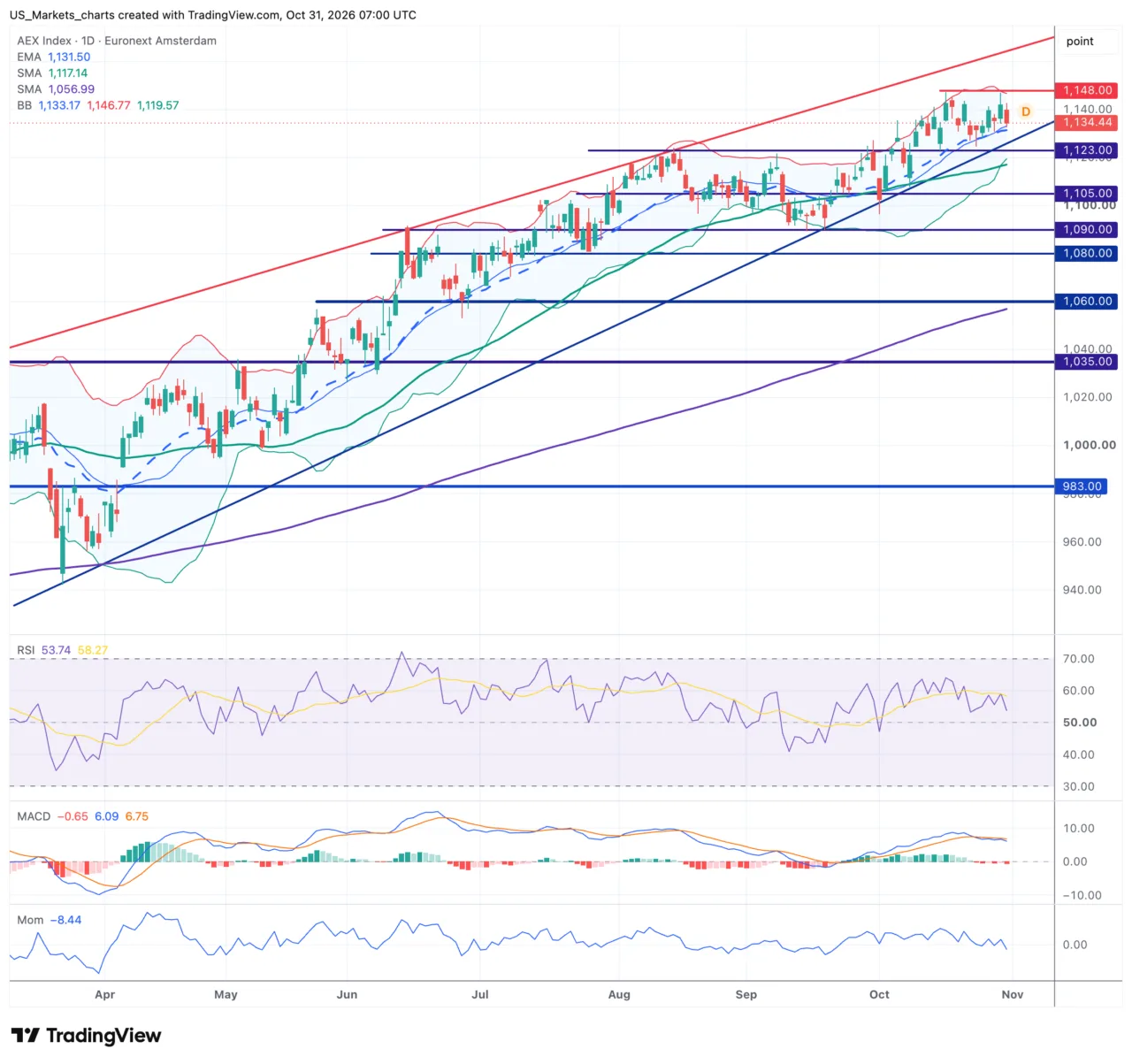Click the Aug label on time axis
The image size is (1132, 1064).
tap(619, 994)
